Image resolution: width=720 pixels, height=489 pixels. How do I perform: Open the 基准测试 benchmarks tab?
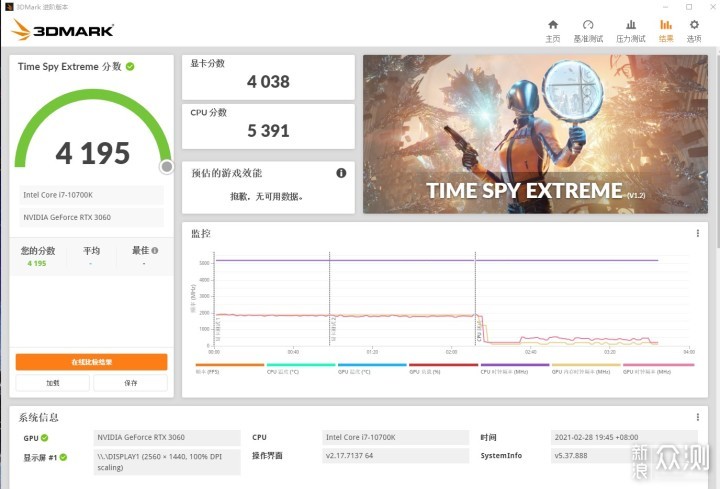click(588, 31)
